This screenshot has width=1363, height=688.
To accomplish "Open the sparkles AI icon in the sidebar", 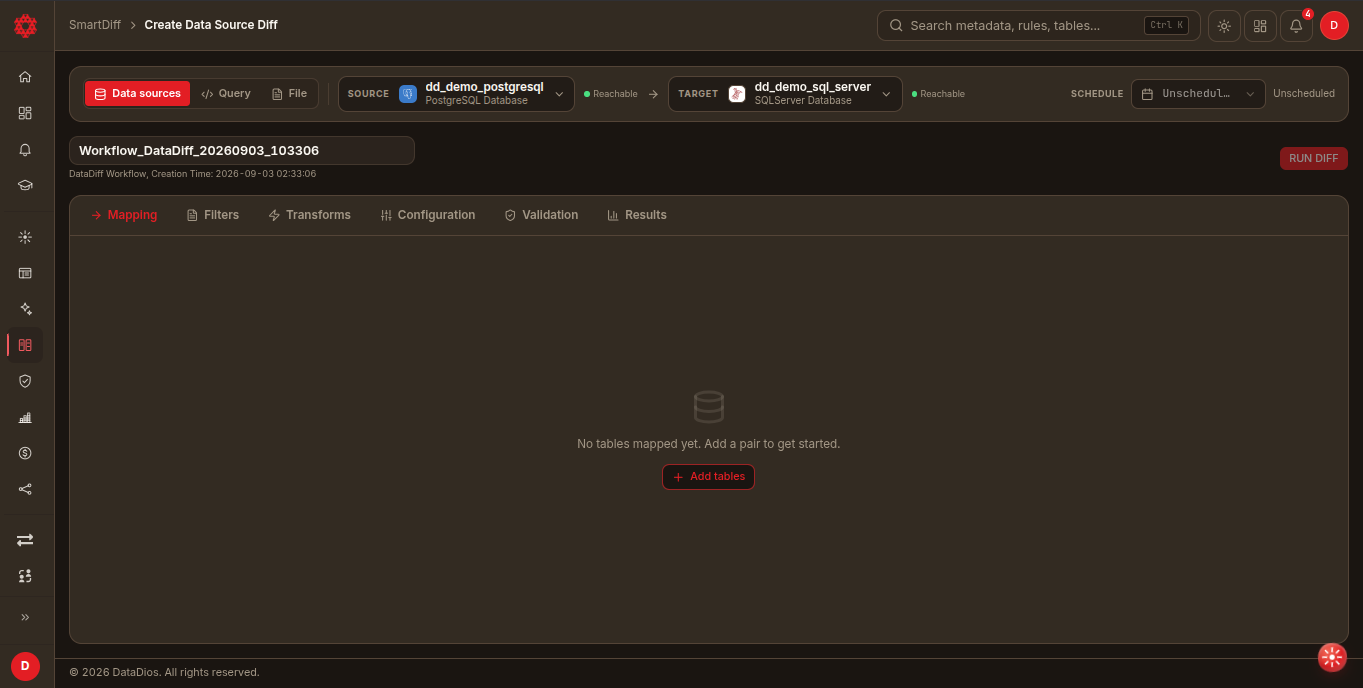I will coord(25,309).
